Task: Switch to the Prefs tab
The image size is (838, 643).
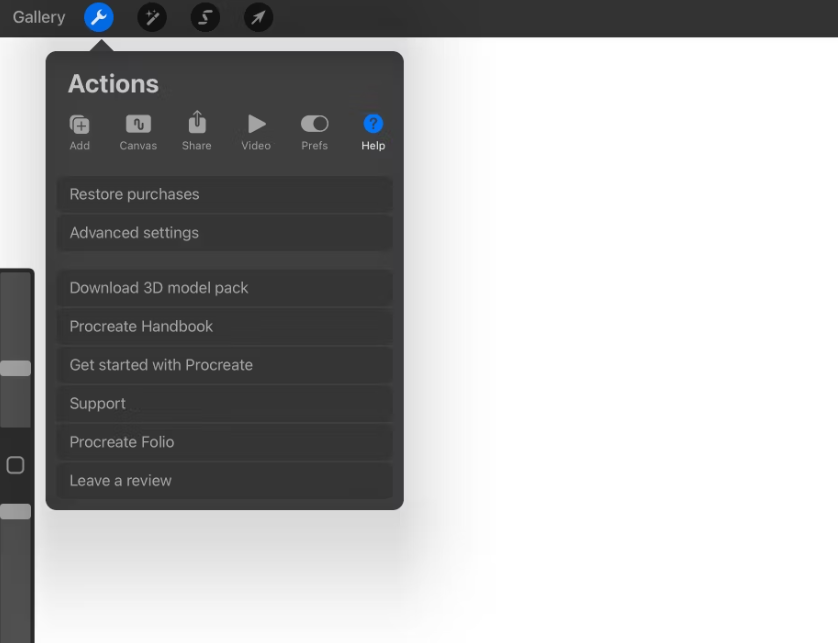Action: (314, 133)
